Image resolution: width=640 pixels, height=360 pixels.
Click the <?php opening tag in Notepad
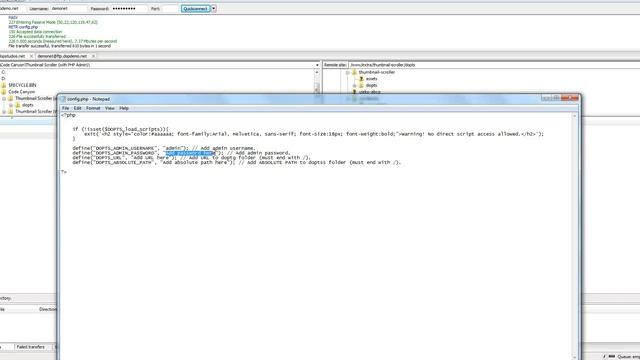(x=68, y=115)
